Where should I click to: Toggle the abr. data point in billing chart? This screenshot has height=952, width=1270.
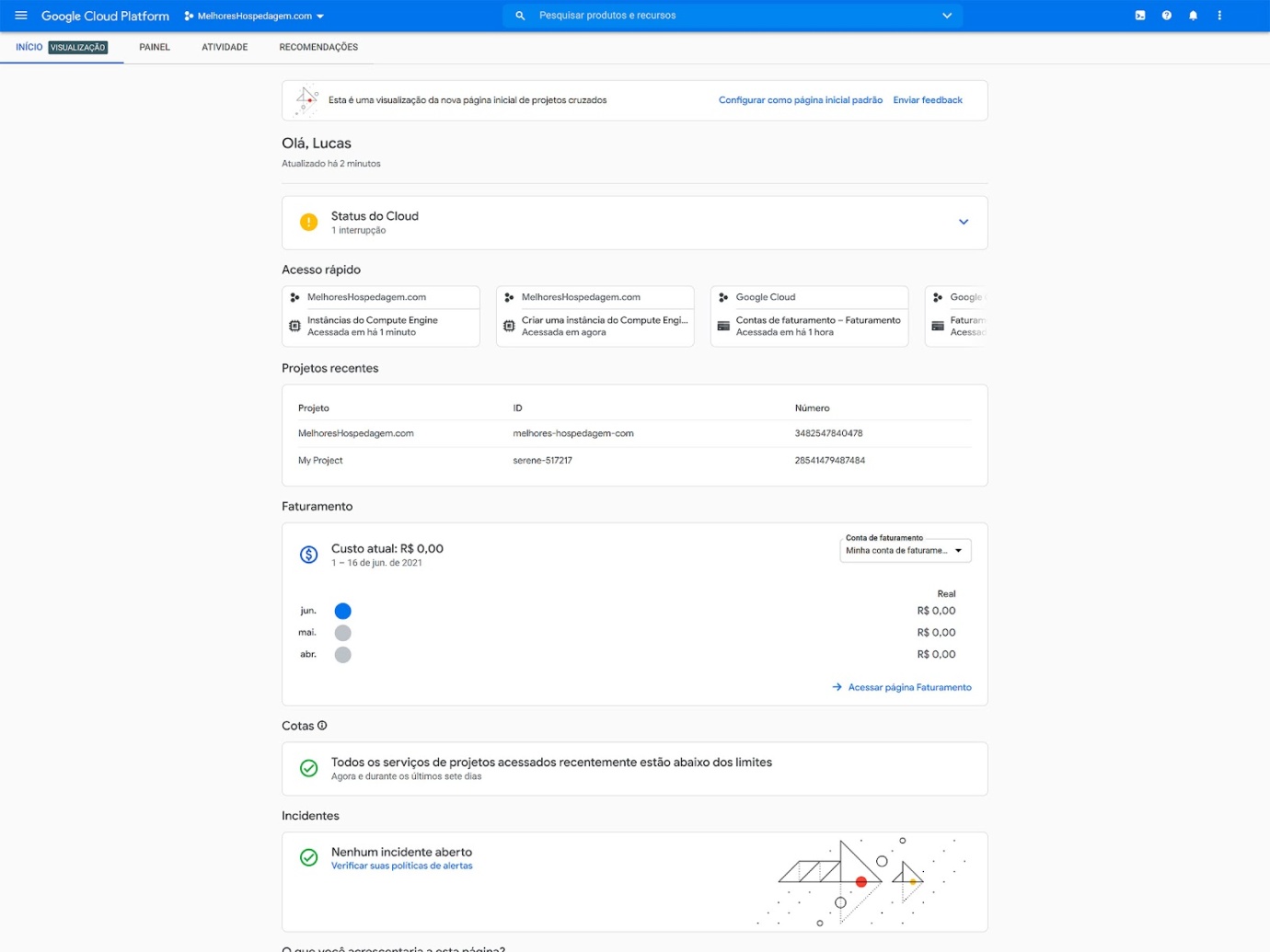coord(343,654)
